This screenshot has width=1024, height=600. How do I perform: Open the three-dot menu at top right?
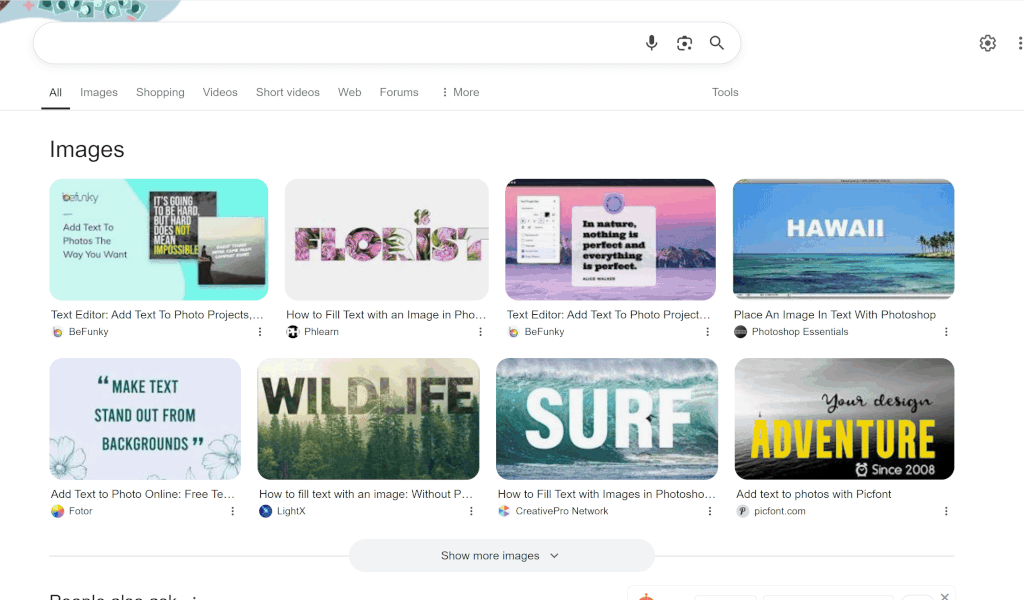click(x=1019, y=43)
